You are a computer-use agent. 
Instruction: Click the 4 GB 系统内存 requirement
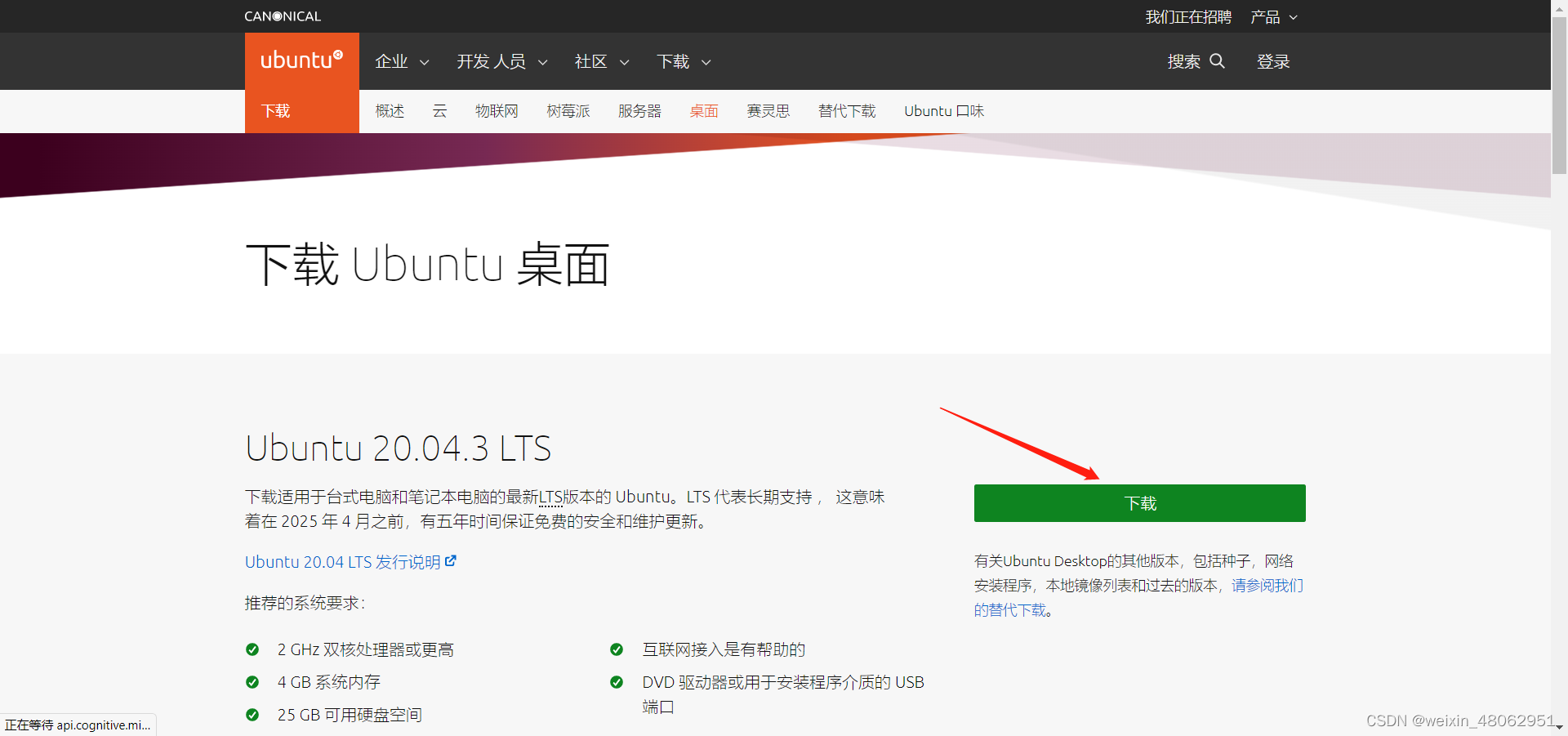coord(329,682)
